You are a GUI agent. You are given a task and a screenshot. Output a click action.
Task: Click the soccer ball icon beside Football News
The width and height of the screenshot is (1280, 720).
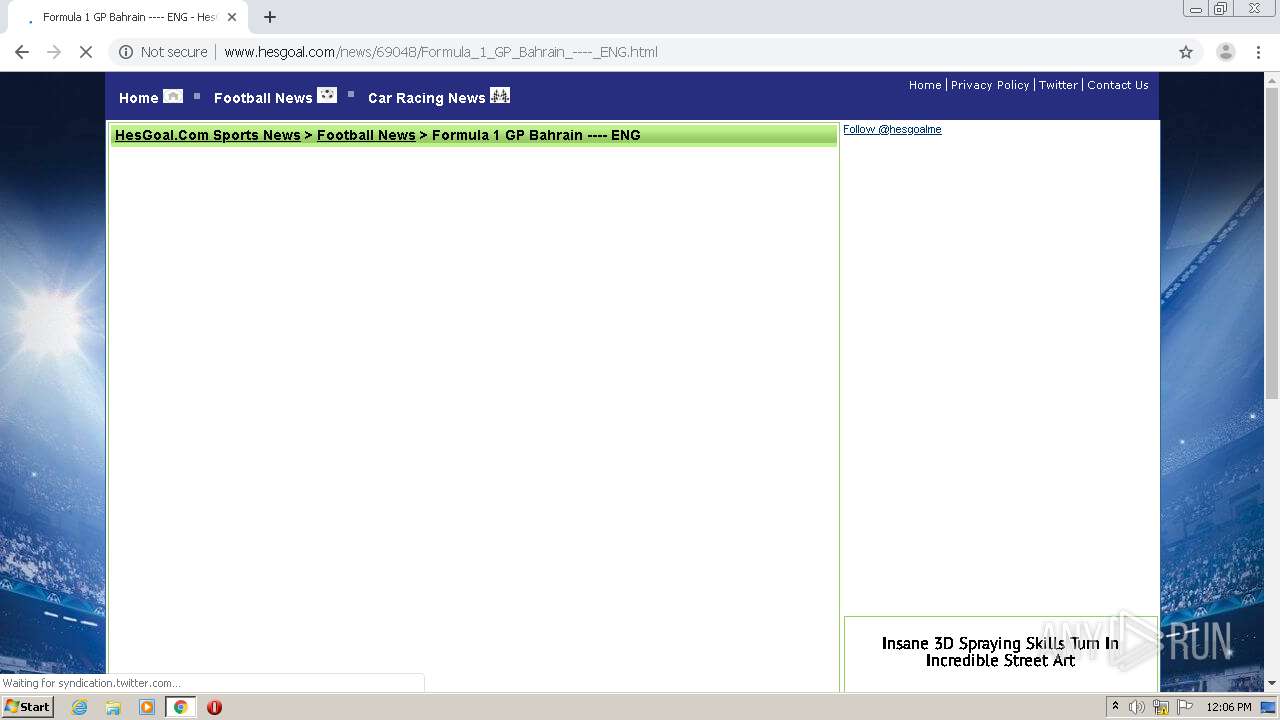click(327, 95)
